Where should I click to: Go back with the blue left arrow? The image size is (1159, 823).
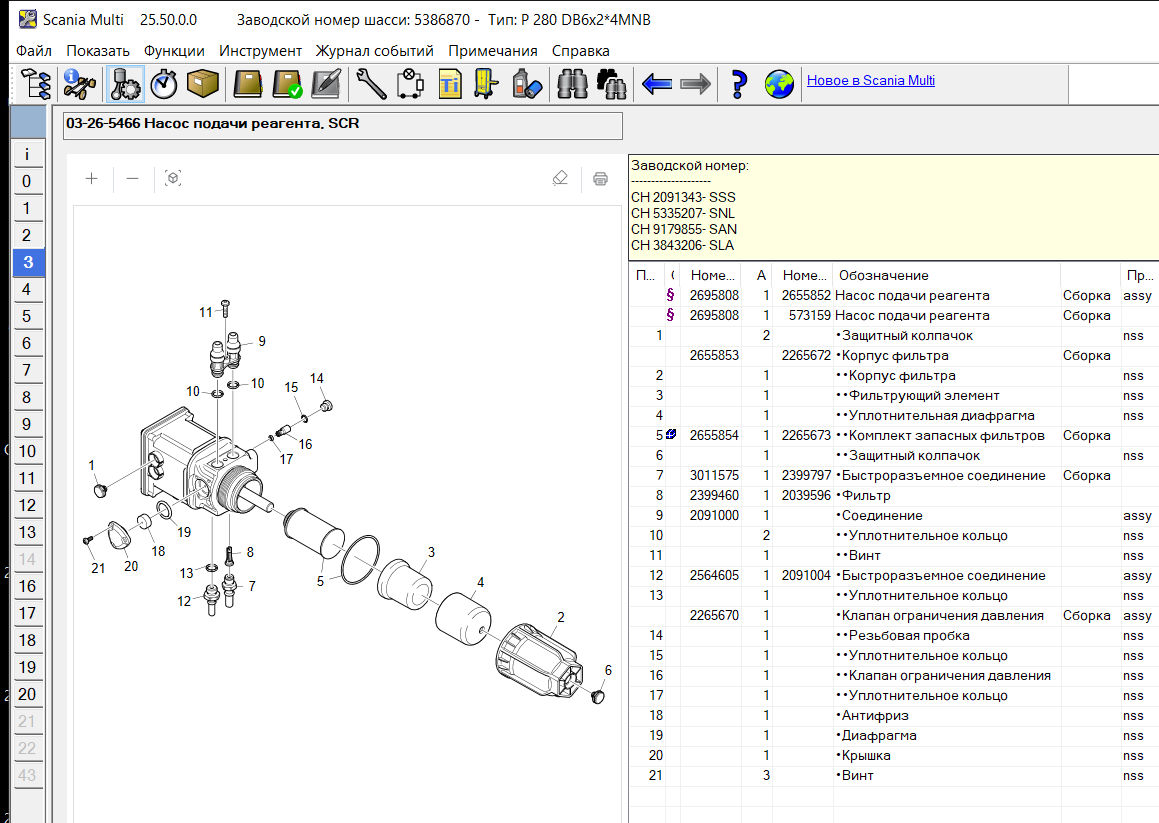click(x=656, y=84)
